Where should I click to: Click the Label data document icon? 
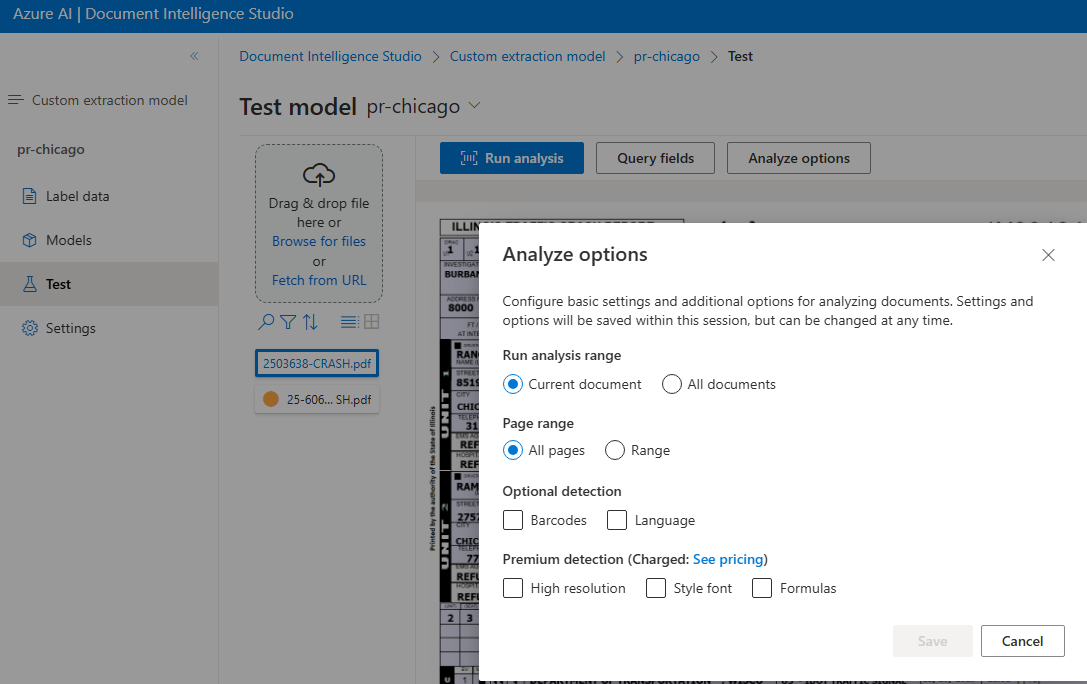pyautogui.click(x=29, y=196)
